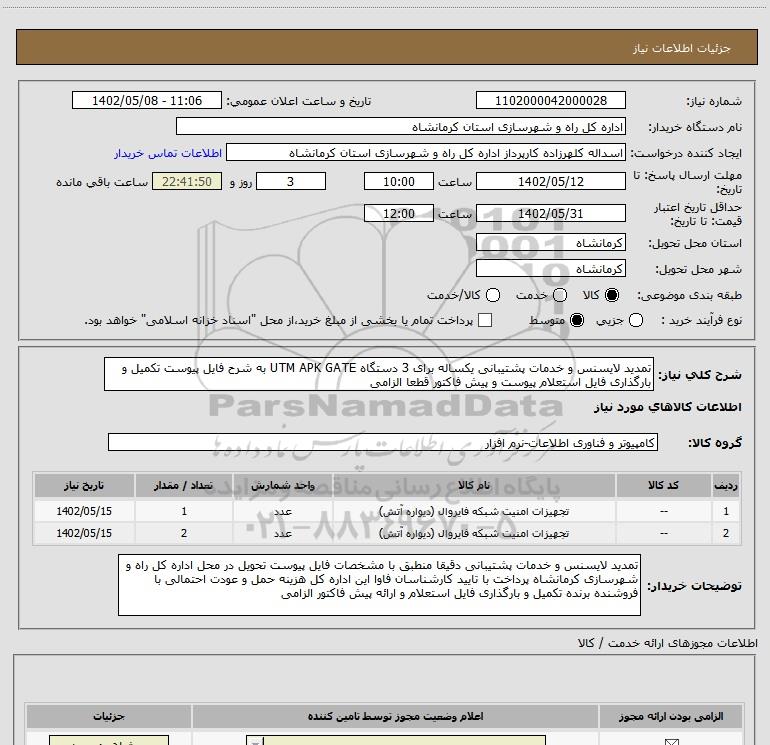Choose the متوسط purchase process option

(577, 320)
